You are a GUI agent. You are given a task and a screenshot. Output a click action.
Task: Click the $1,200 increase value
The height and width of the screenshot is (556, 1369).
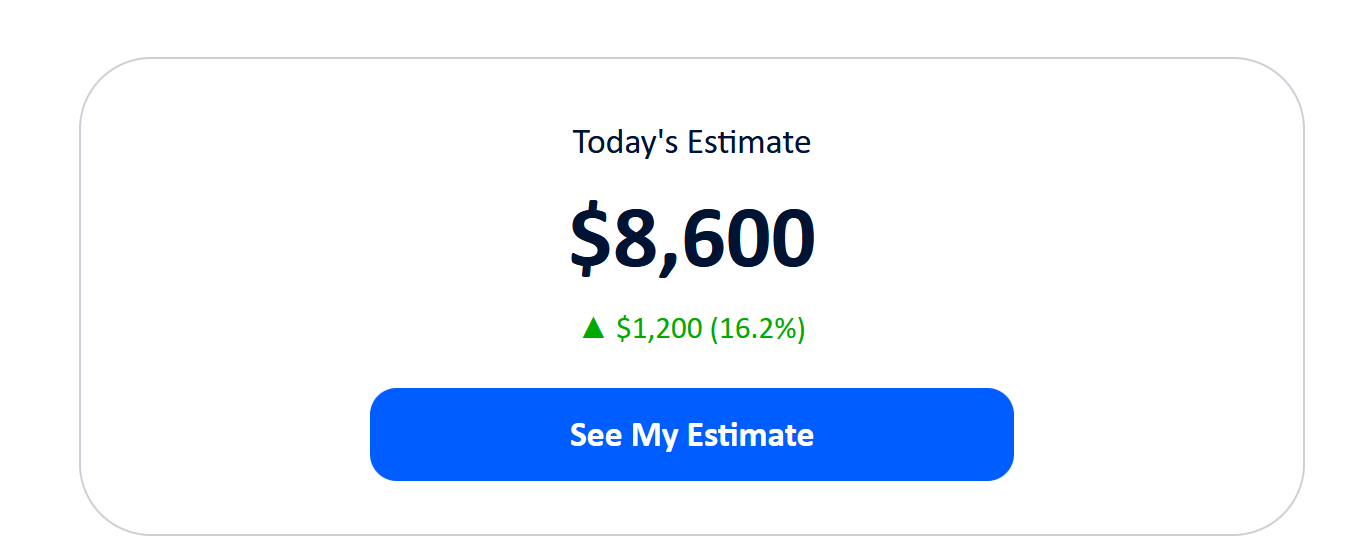[x=659, y=328]
